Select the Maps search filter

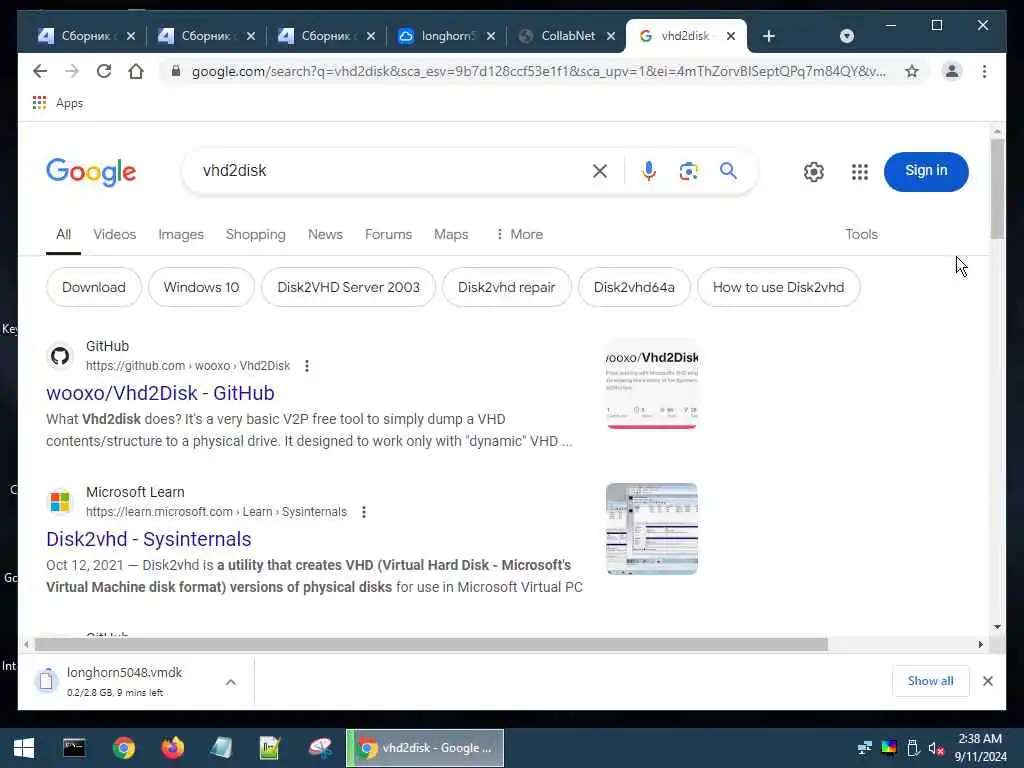[x=451, y=234]
